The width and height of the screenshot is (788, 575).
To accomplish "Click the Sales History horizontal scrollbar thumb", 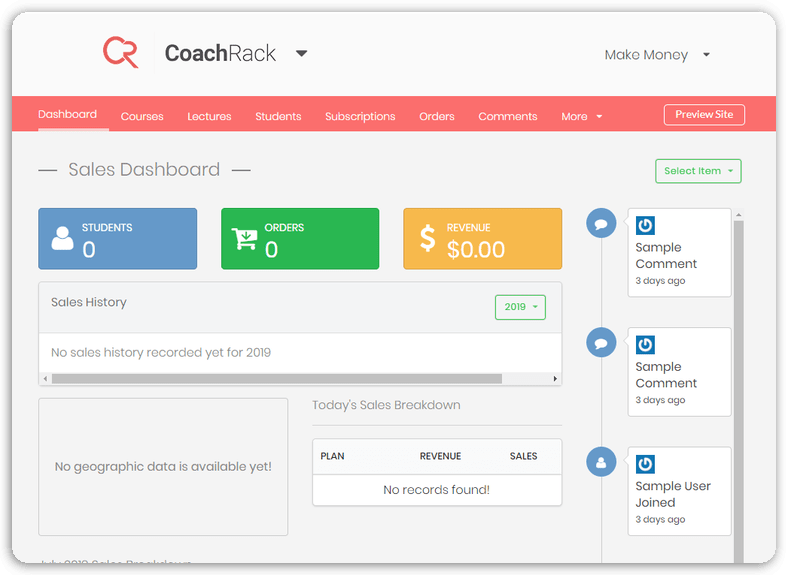I will point(276,378).
